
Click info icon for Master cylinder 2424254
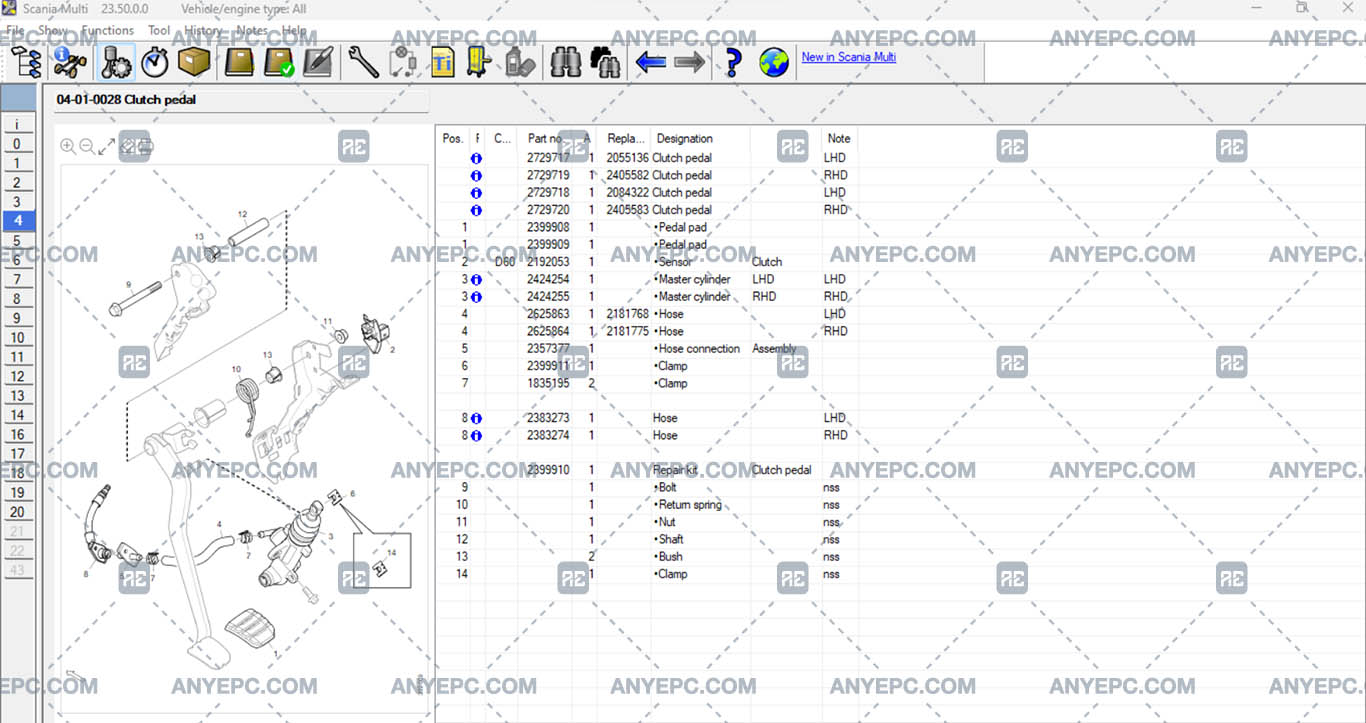pyautogui.click(x=476, y=280)
